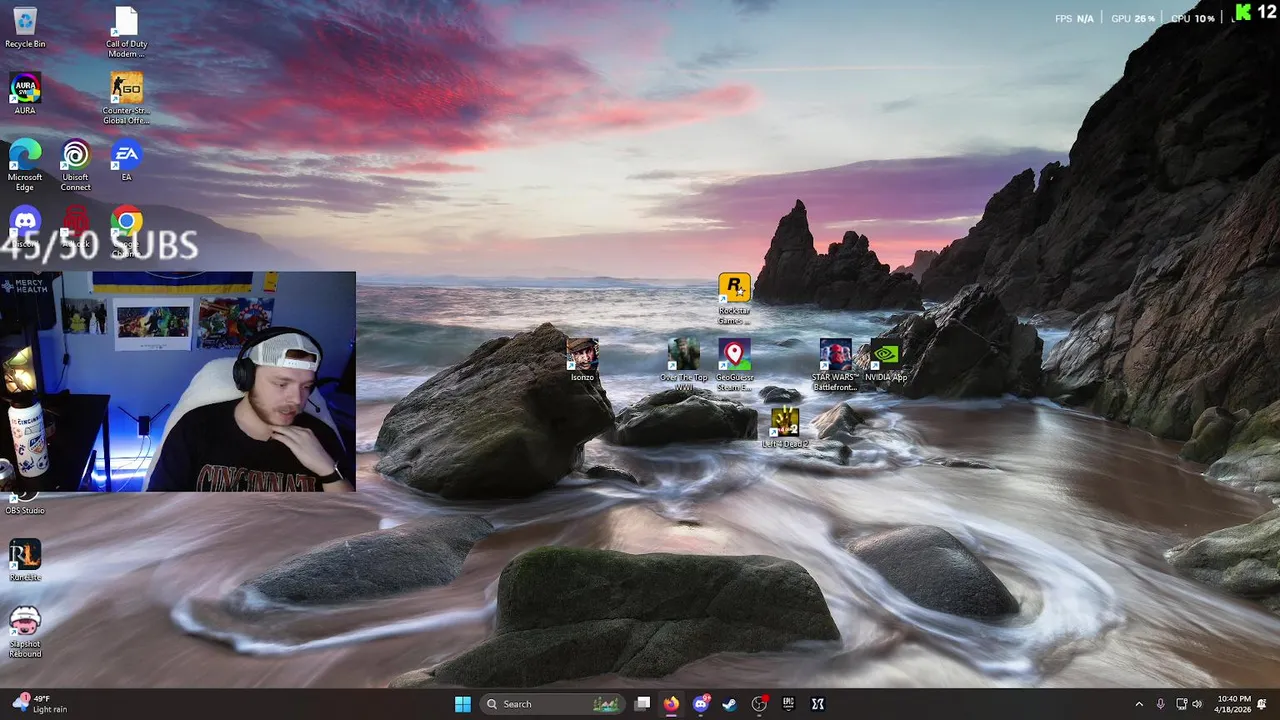Open the Slapshot Rebound desktop icon
1280x720 pixels.
click(25, 631)
